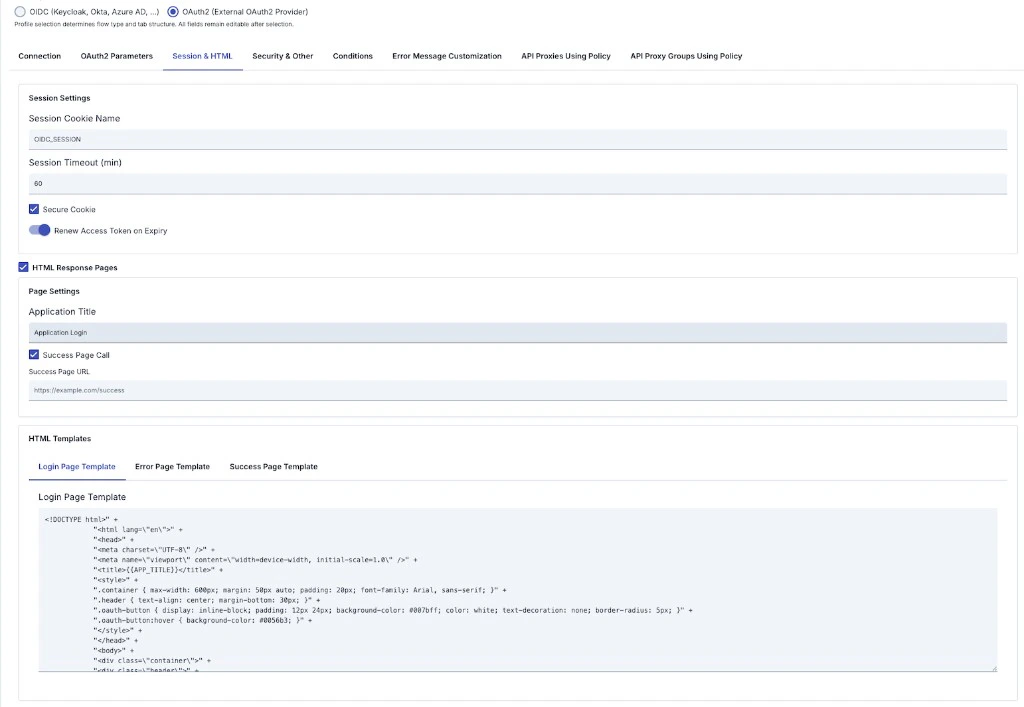The image size is (1024, 707).
Task: Uncheck the Success Page Call option
Action: tap(33, 354)
